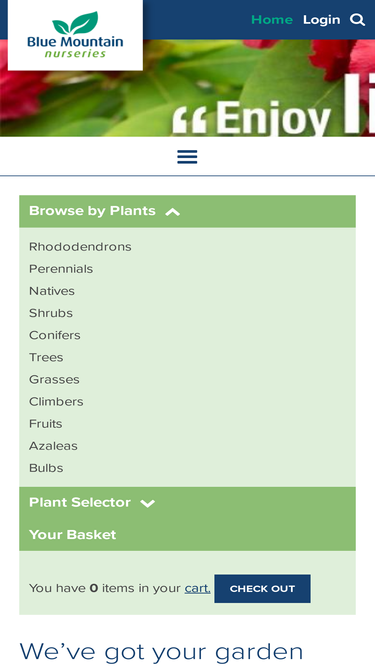
Task: Browse the Perennials category
Action: (61, 269)
